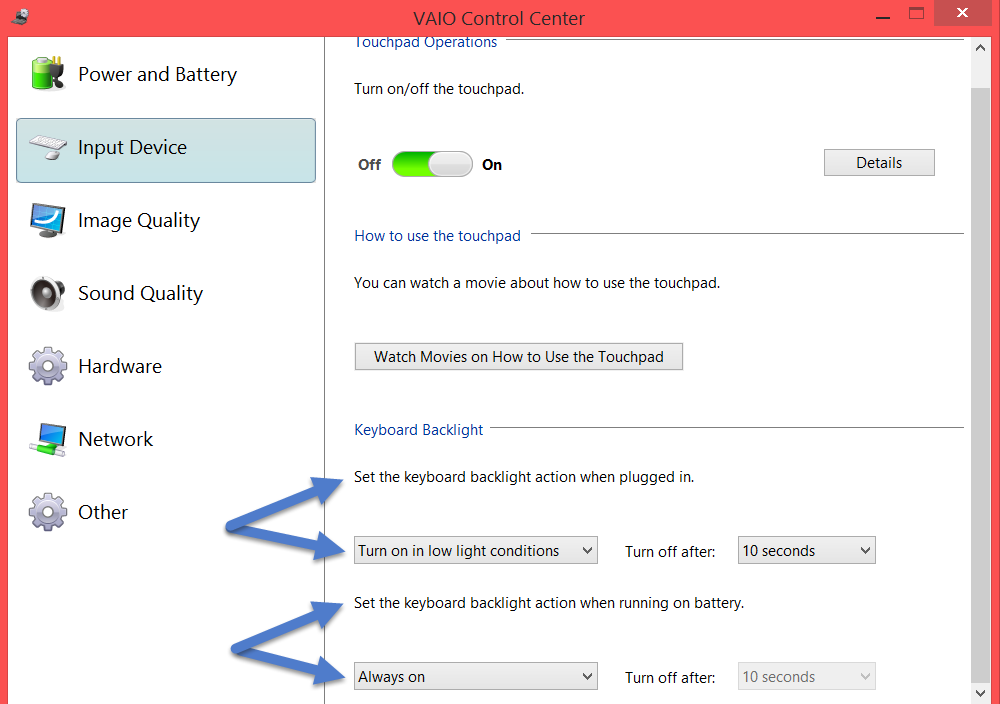Open Image Quality settings
This screenshot has height=704, width=1000.
[x=166, y=220]
